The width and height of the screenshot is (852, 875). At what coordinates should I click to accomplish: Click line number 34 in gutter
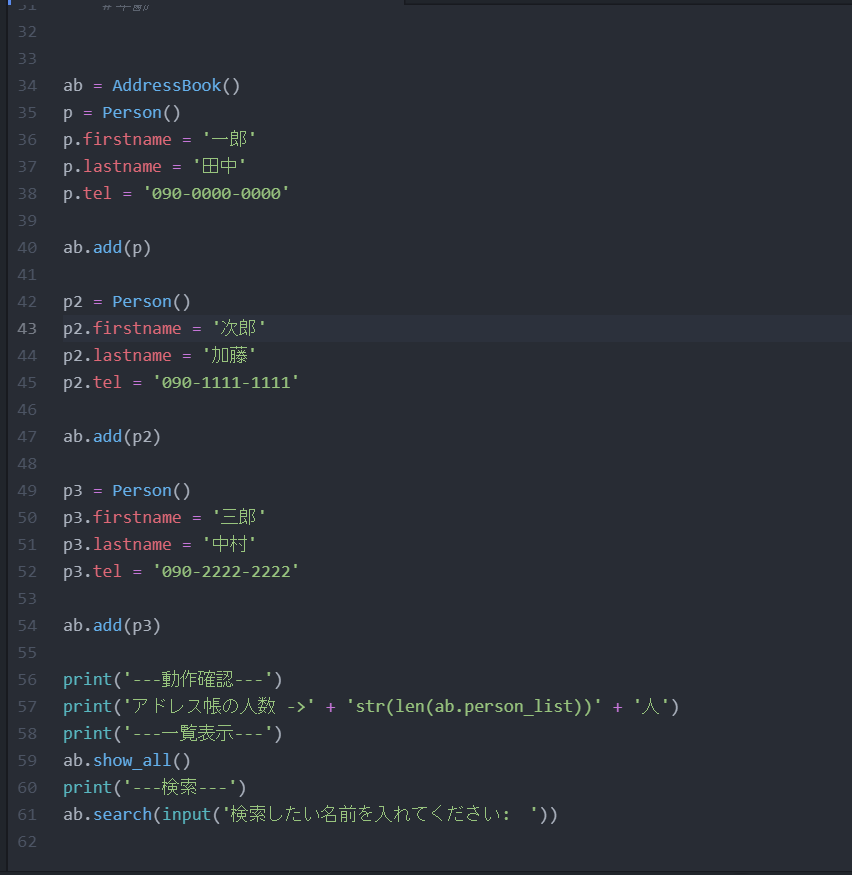[27, 85]
